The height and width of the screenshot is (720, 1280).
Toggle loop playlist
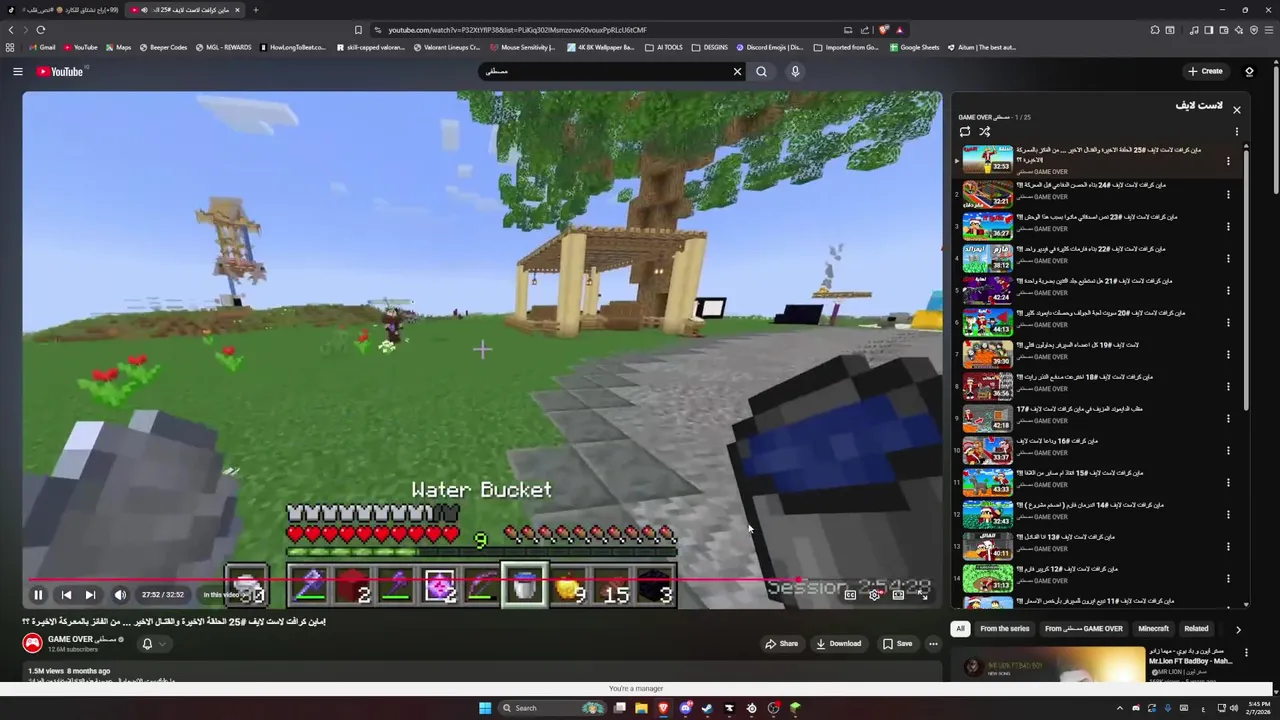965,132
